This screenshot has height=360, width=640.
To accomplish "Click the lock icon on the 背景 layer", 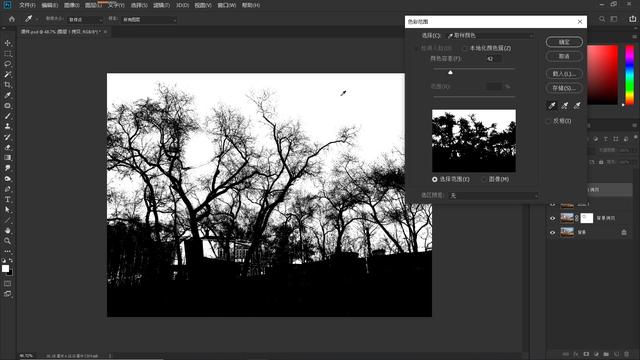I will (624, 232).
